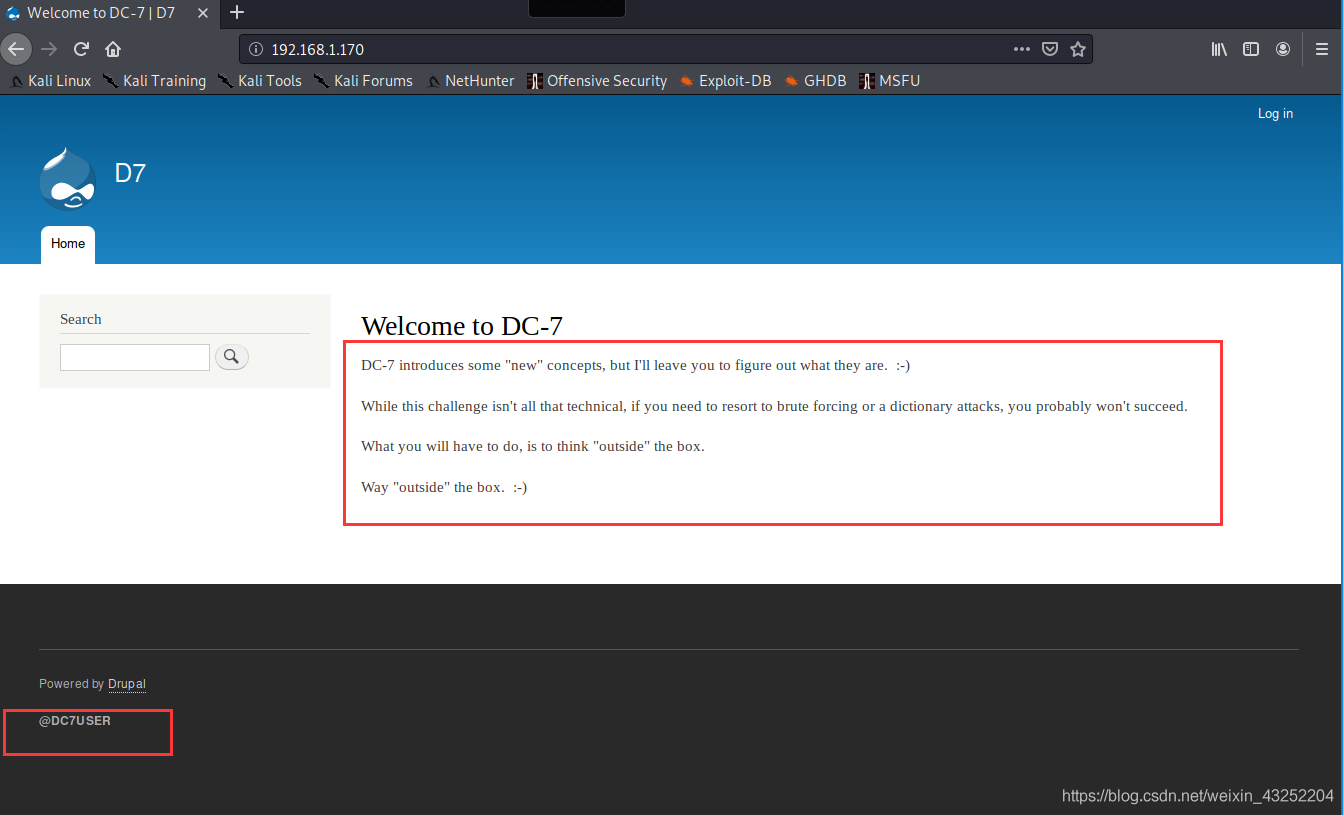Open page actions three-dot menu
This screenshot has width=1344, height=815.
point(1021,49)
